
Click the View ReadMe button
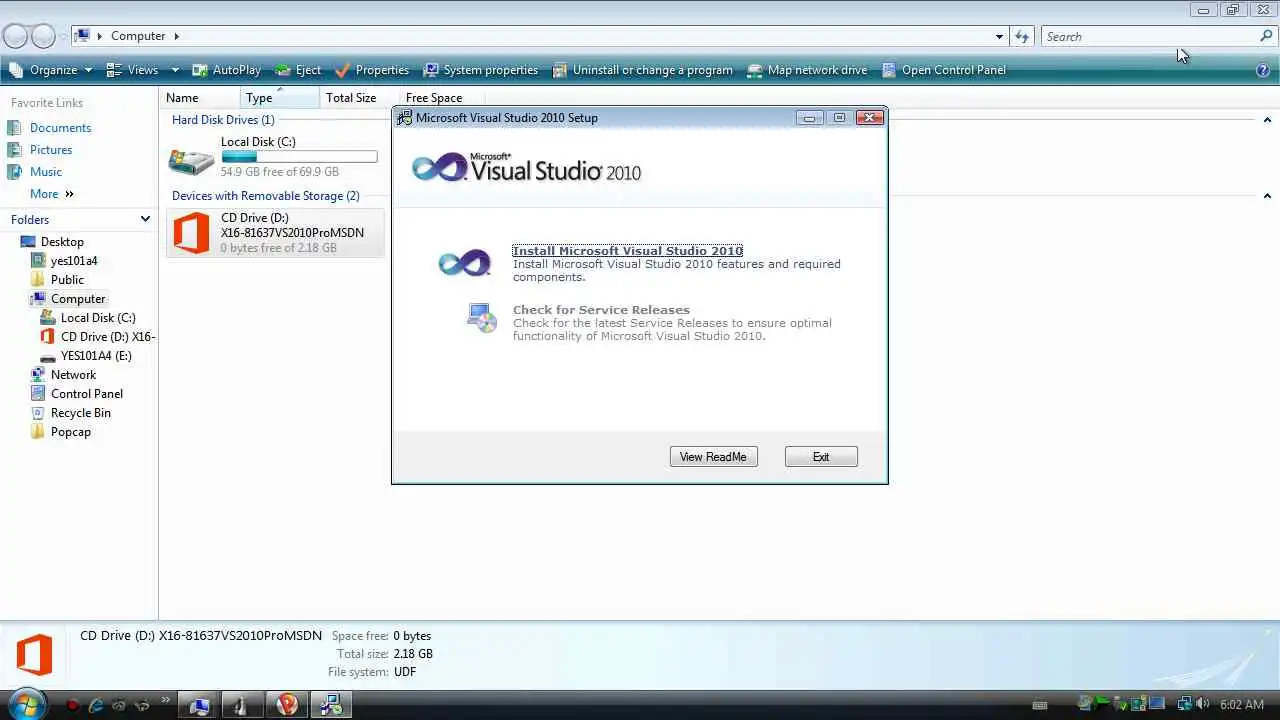click(x=713, y=457)
